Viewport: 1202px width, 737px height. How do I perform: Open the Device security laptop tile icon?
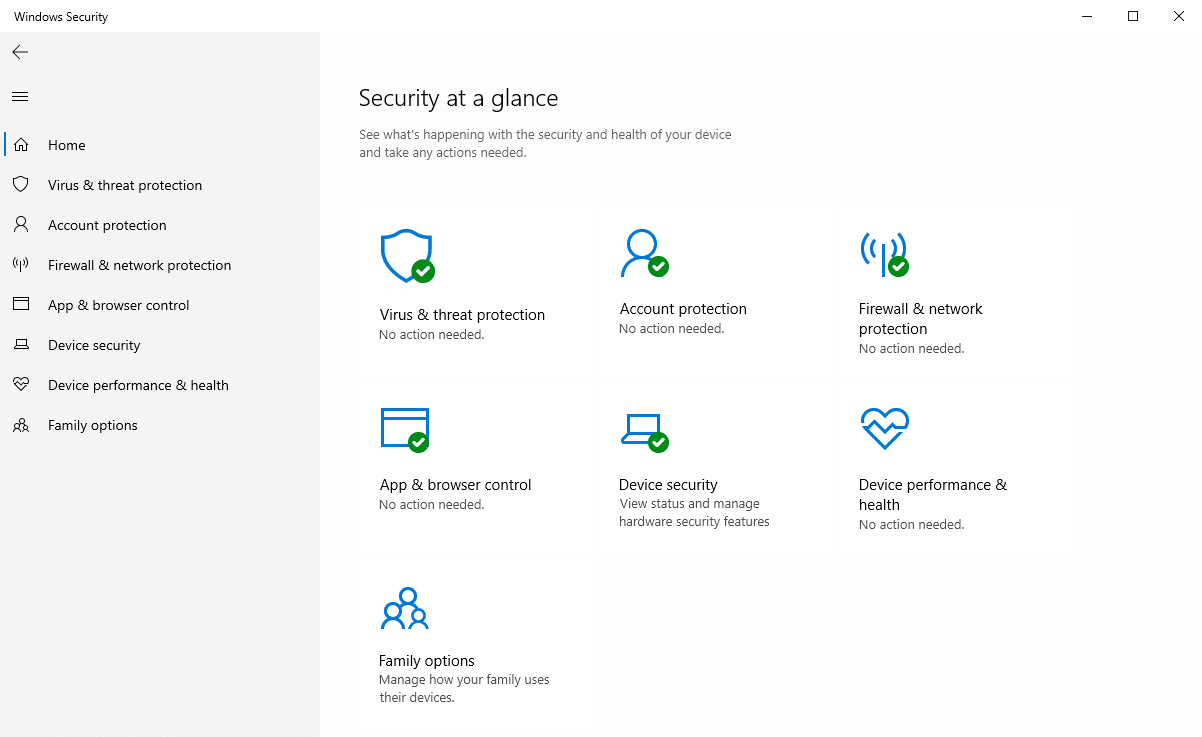[x=642, y=430]
